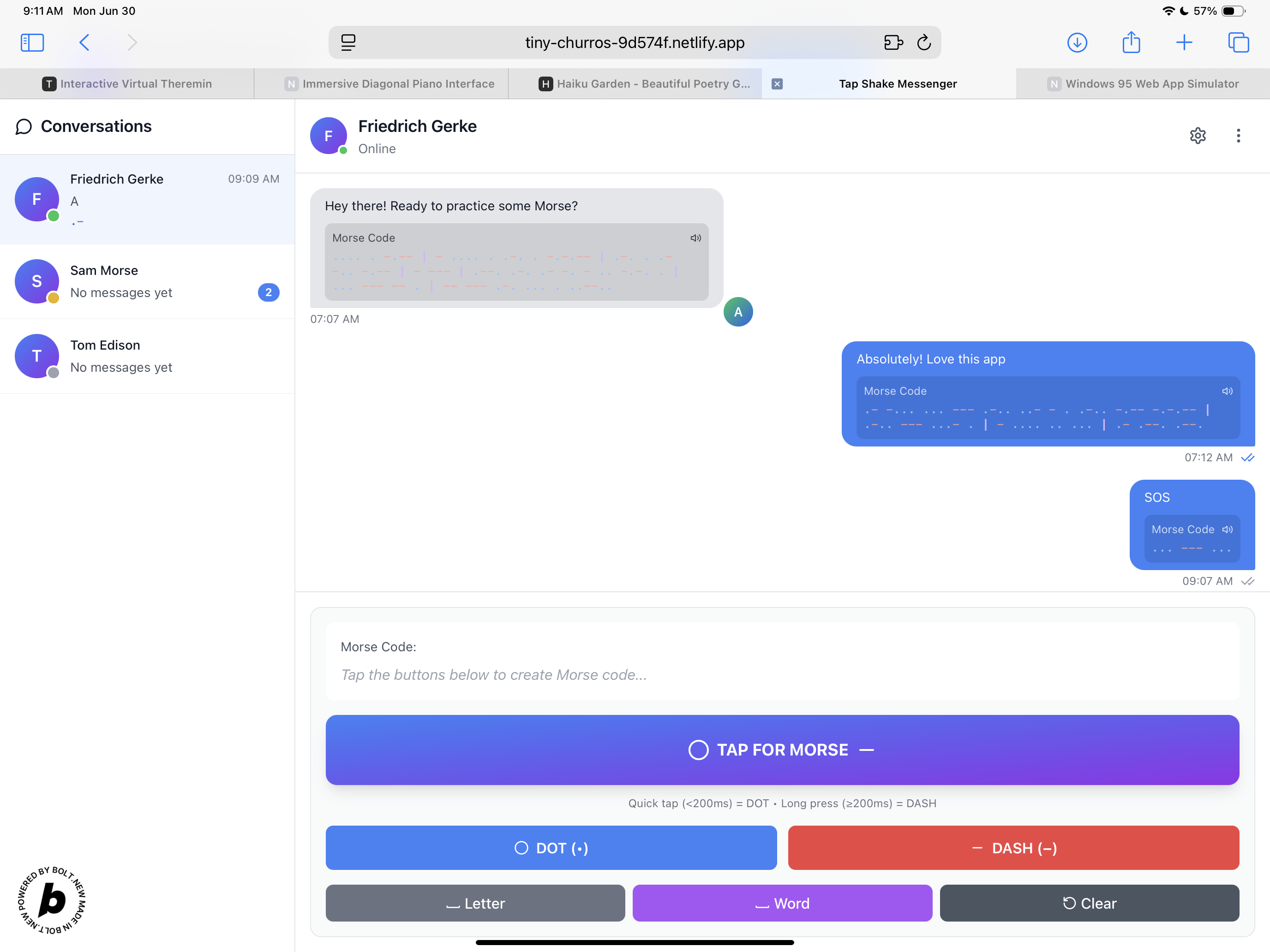Open the three-dot chat options menu
This screenshot has height=952, width=1270.
[x=1239, y=136]
